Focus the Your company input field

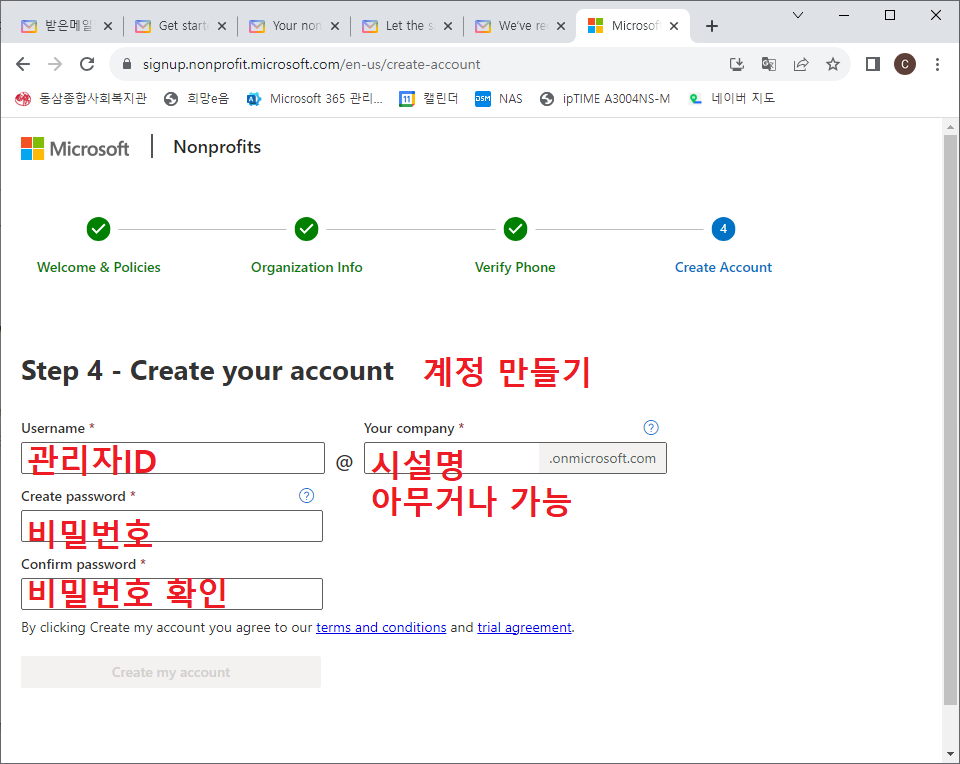click(x=452, y=458)
